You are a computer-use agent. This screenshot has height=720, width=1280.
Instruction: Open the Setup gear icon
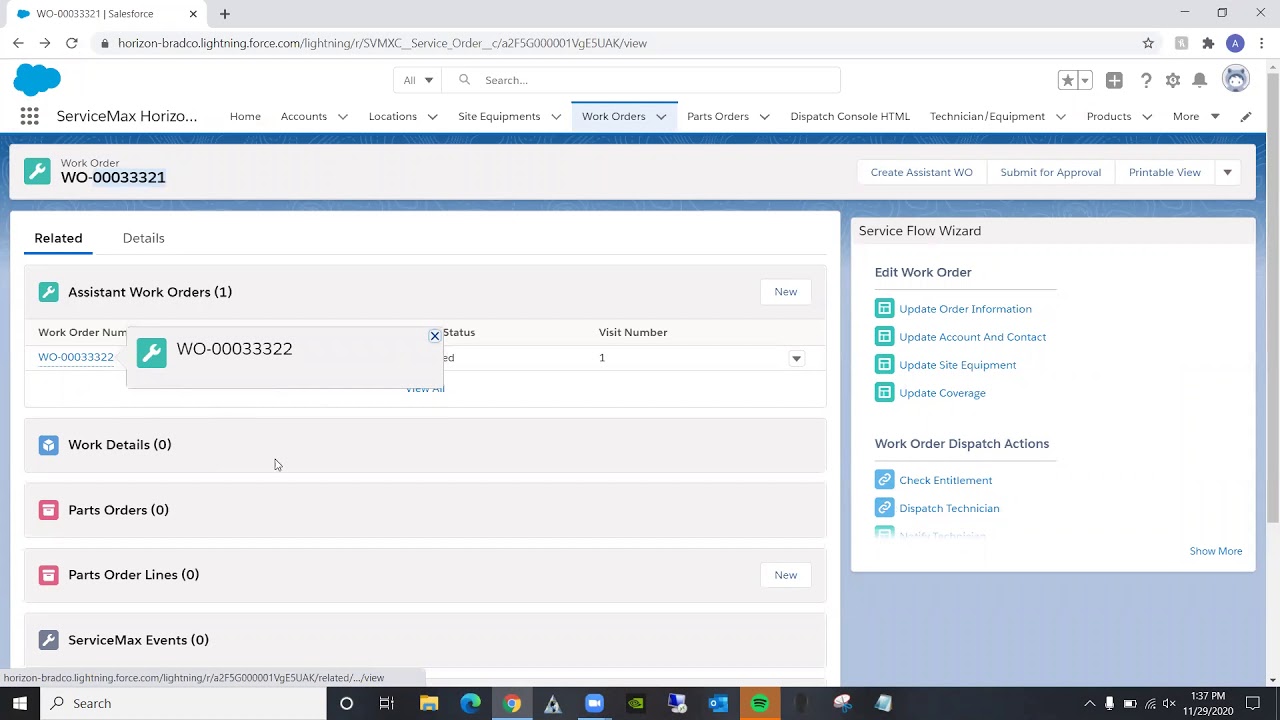pyautogui.click(x=1173, y=80)
